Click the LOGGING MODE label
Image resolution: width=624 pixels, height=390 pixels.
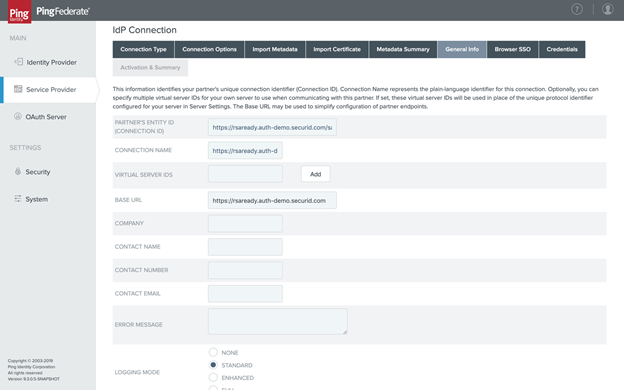[x=137, y=372]
